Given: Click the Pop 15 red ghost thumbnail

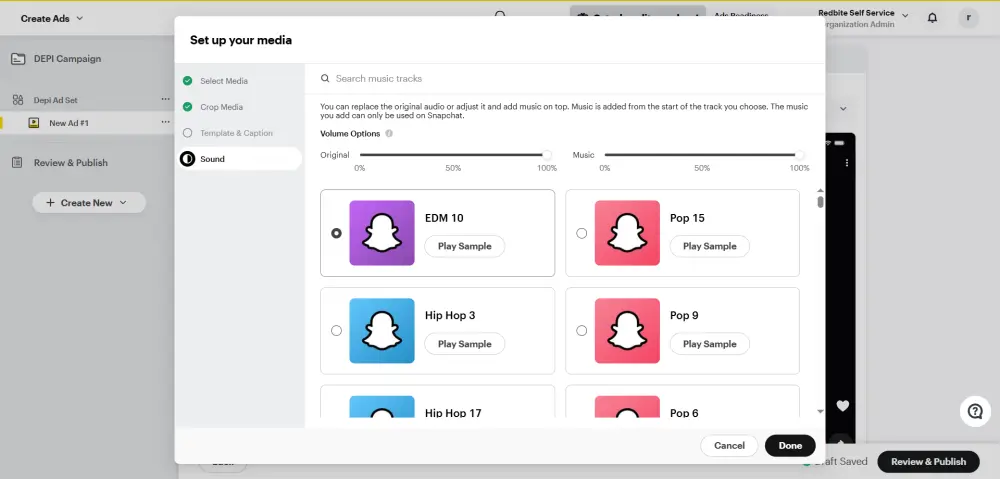Looking at the screenshot, I should (627, 233).
